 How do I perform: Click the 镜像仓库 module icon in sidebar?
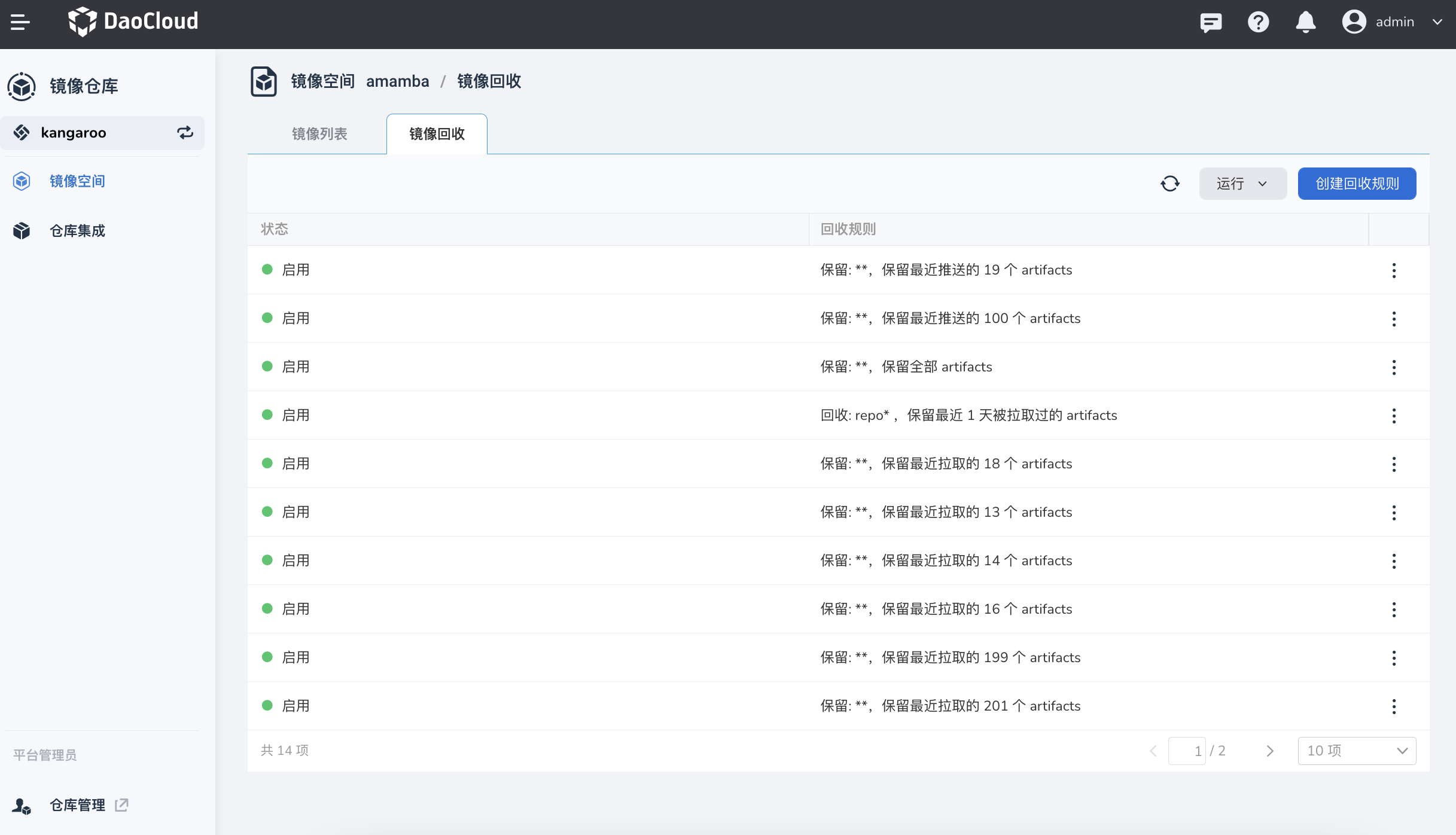[22, 86]
